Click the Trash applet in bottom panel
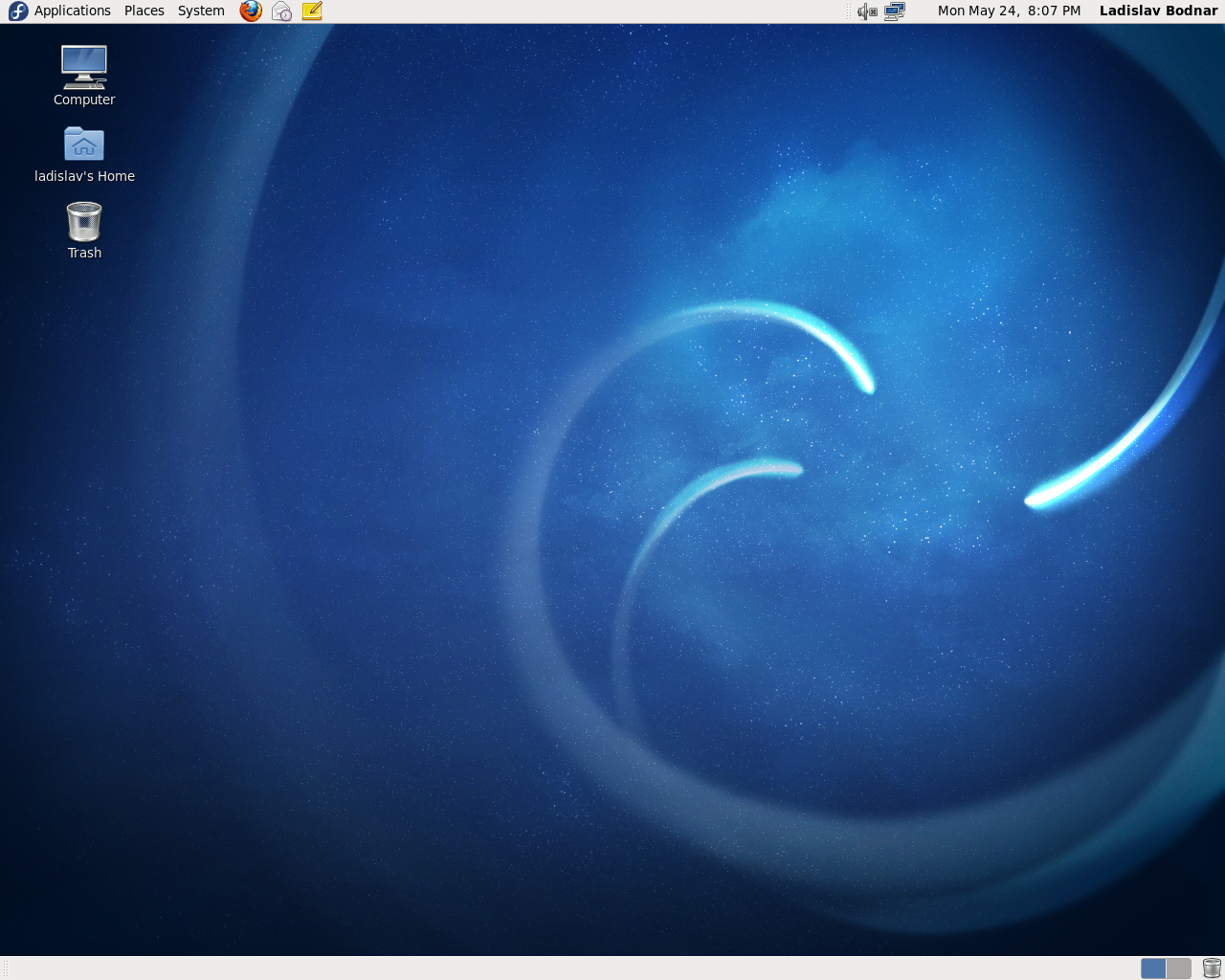Screen dimensions: 1225x980 pos(1212,969)
